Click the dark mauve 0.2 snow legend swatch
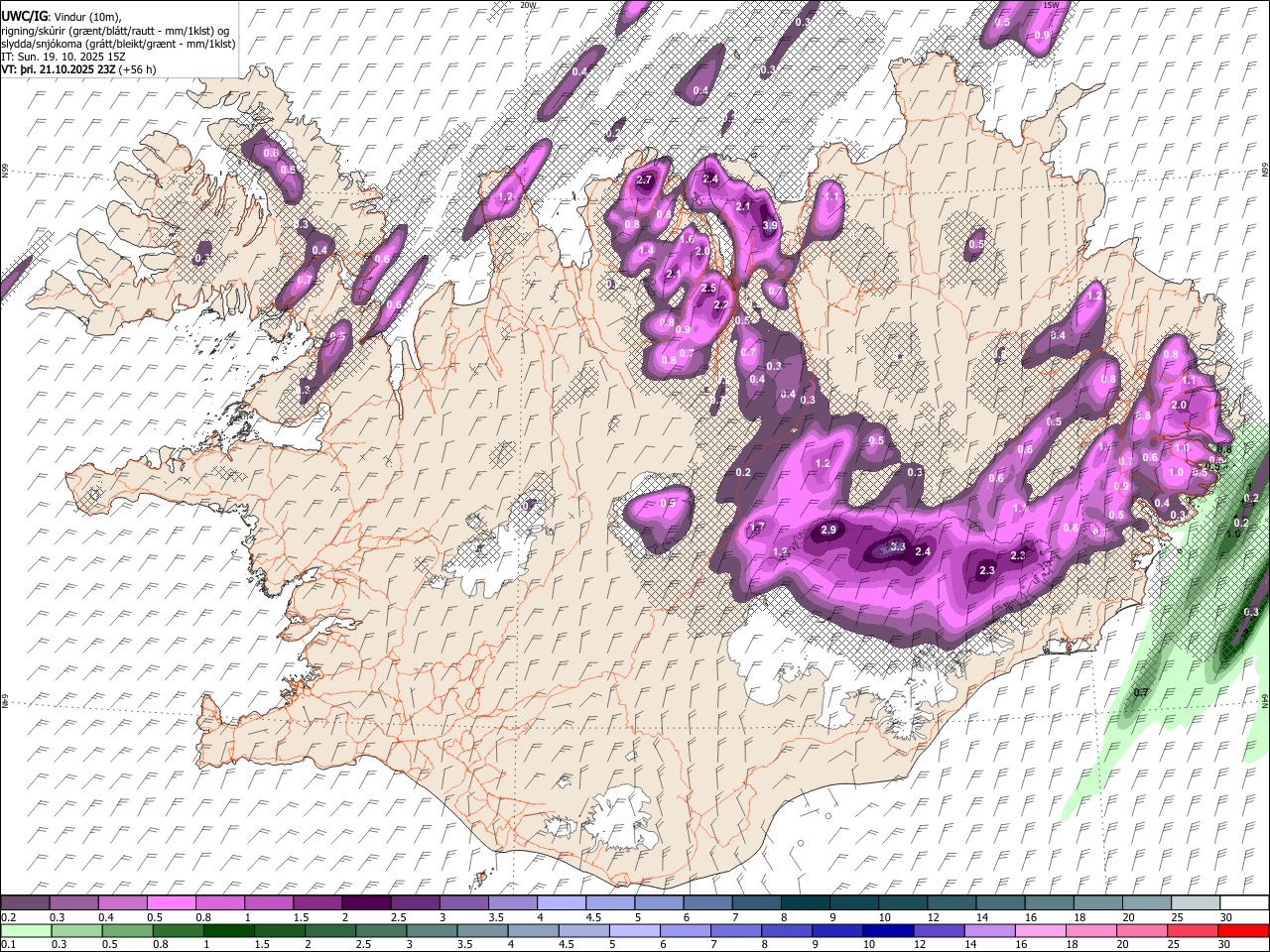Screen dimensions: 1270x952 [26, 903]
